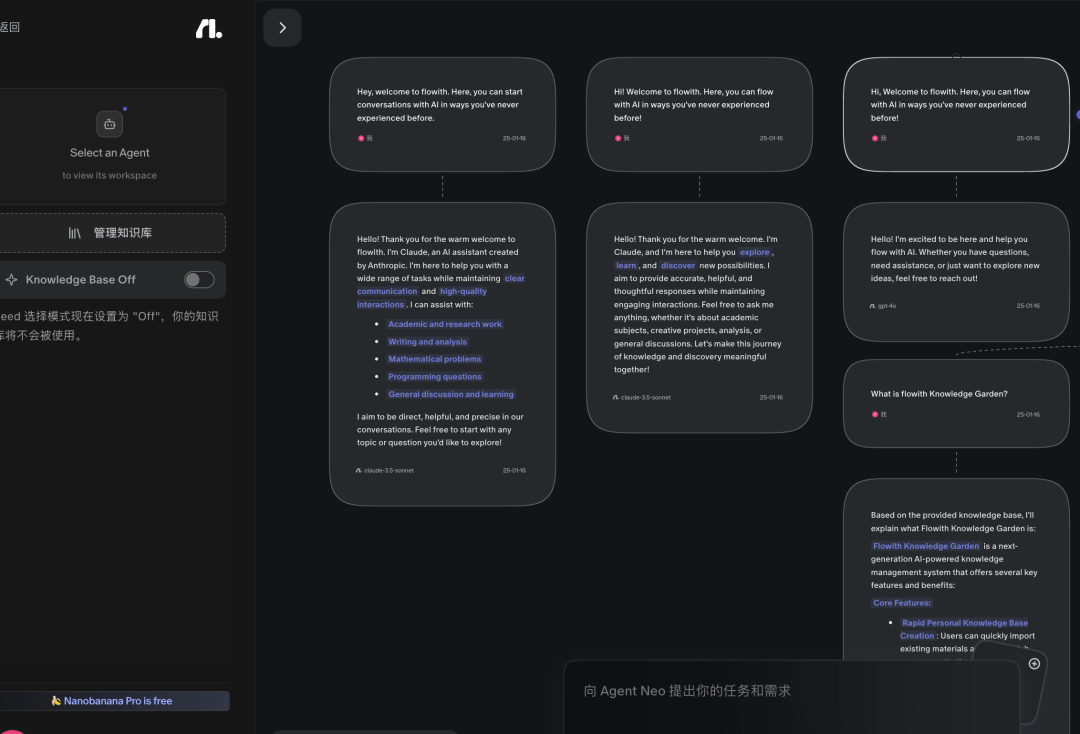Expand the sidebar with the chevron arrow

(282, 28)
